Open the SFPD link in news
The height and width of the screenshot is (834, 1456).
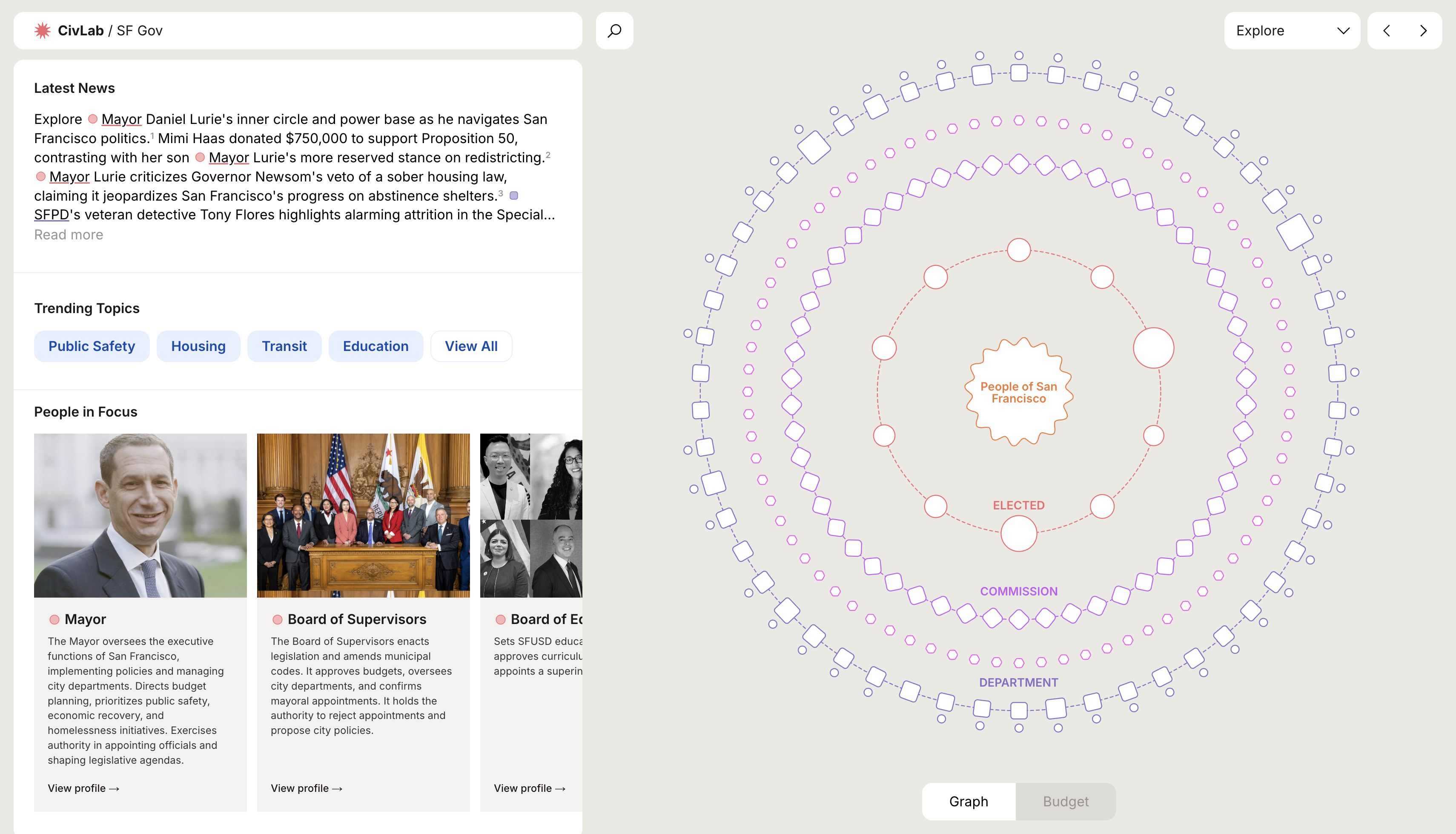(x=52, y=215)
